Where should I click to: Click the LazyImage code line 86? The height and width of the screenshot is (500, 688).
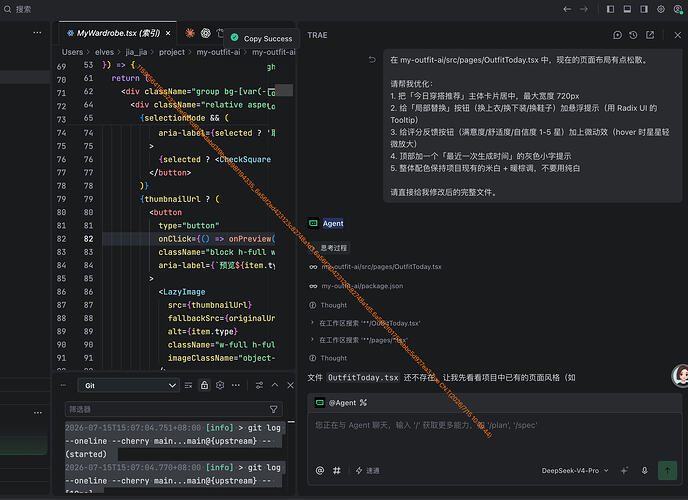182,292
